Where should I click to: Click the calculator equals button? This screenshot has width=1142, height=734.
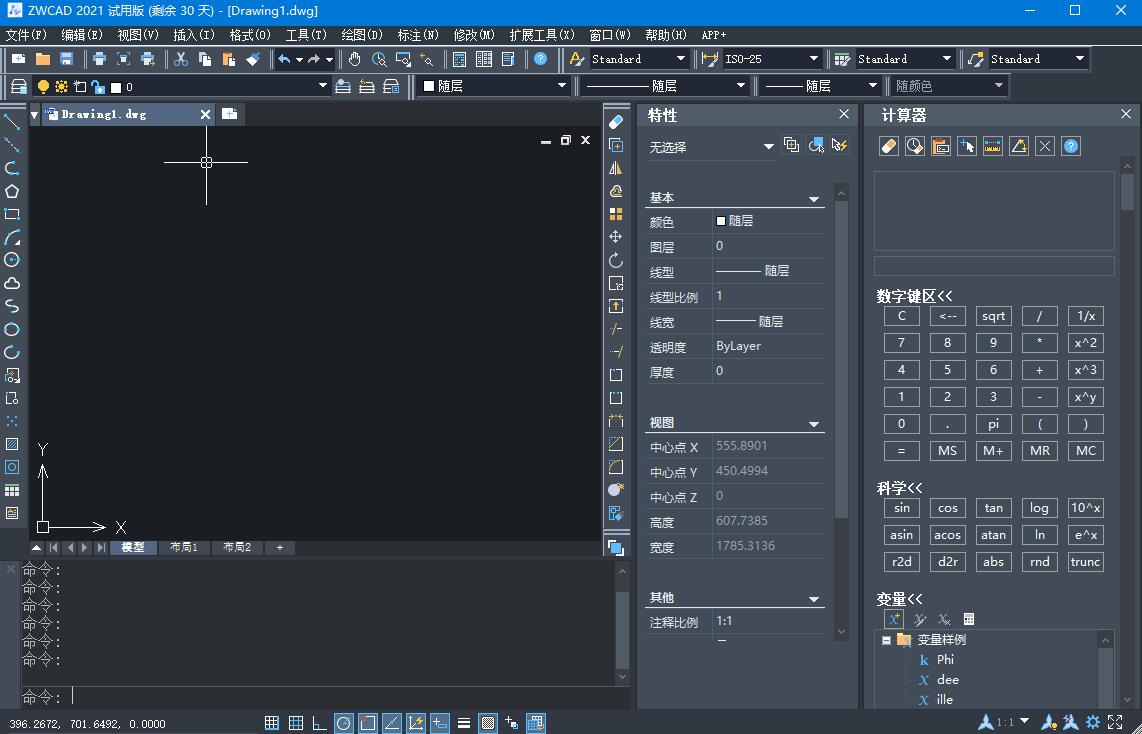point(902,451)
